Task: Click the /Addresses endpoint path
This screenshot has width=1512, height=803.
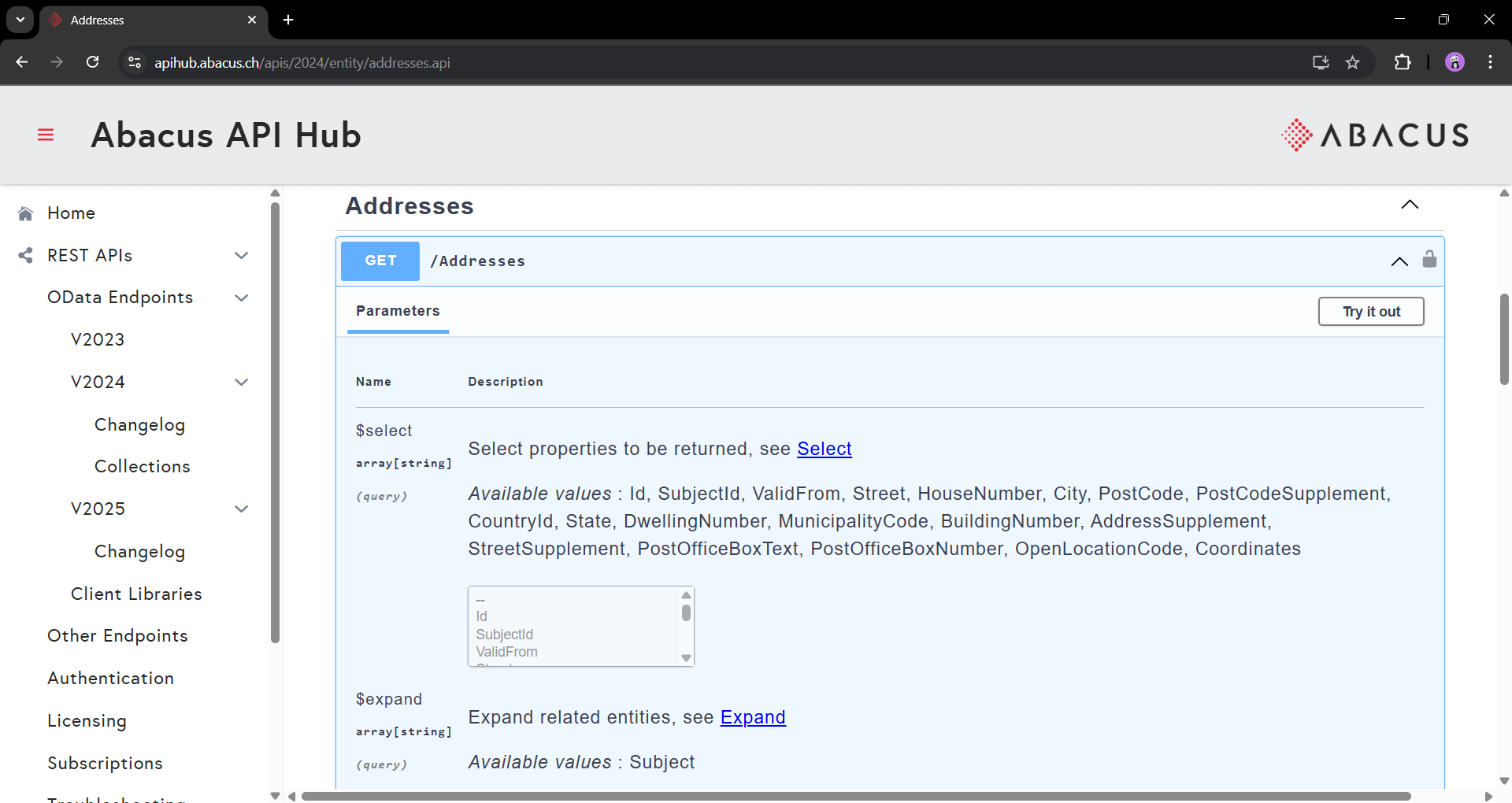Action: coord(477,261)
